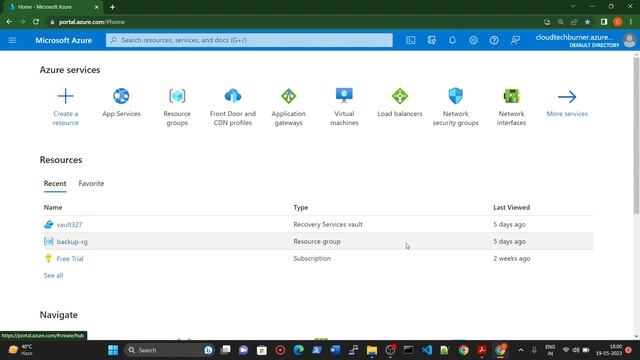The width and height of the screenshot is (640, 360).
Task: Open Chrome profile avatar
Action: (x=618, y=22)
